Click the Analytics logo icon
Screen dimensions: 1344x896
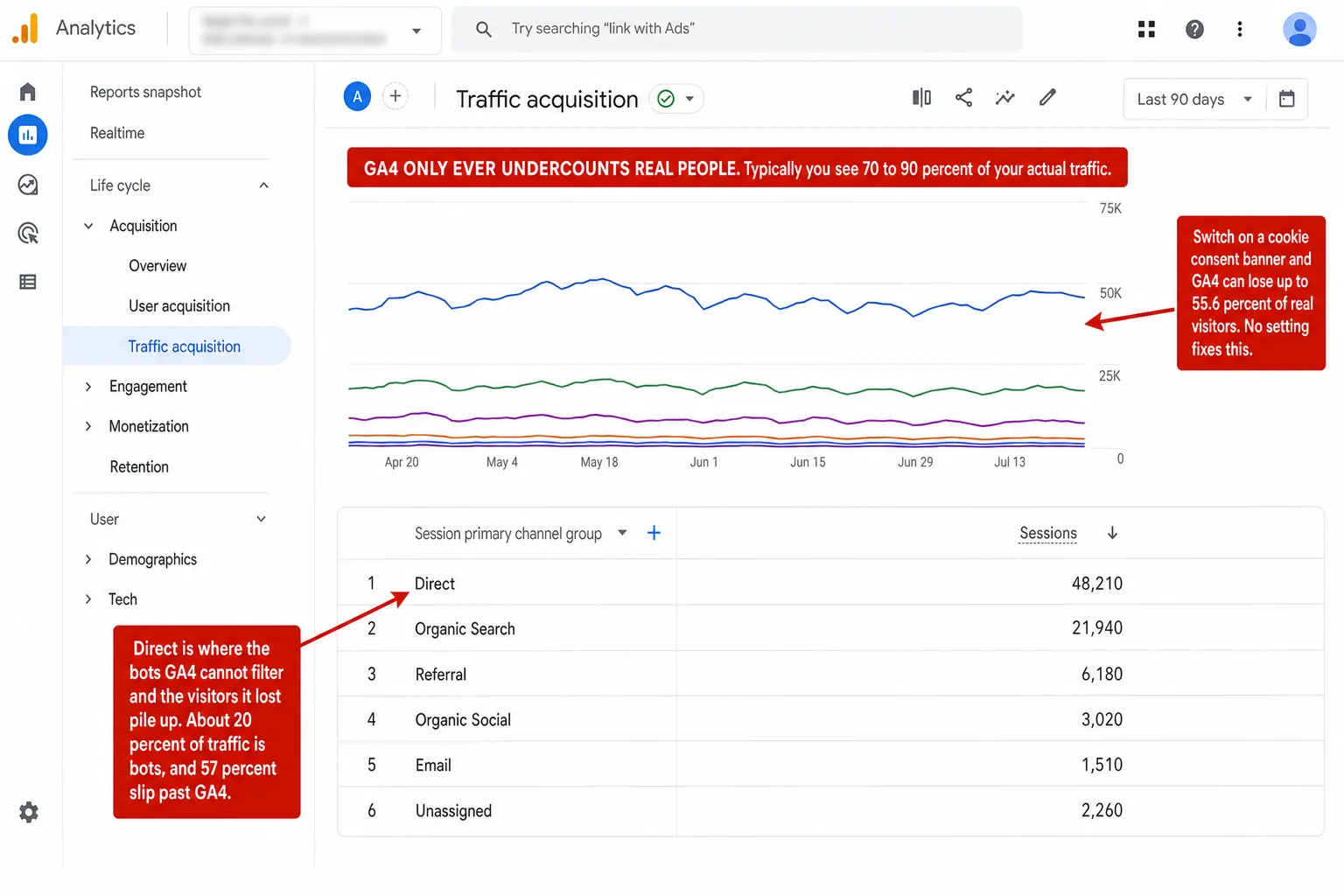click(25, 29)
